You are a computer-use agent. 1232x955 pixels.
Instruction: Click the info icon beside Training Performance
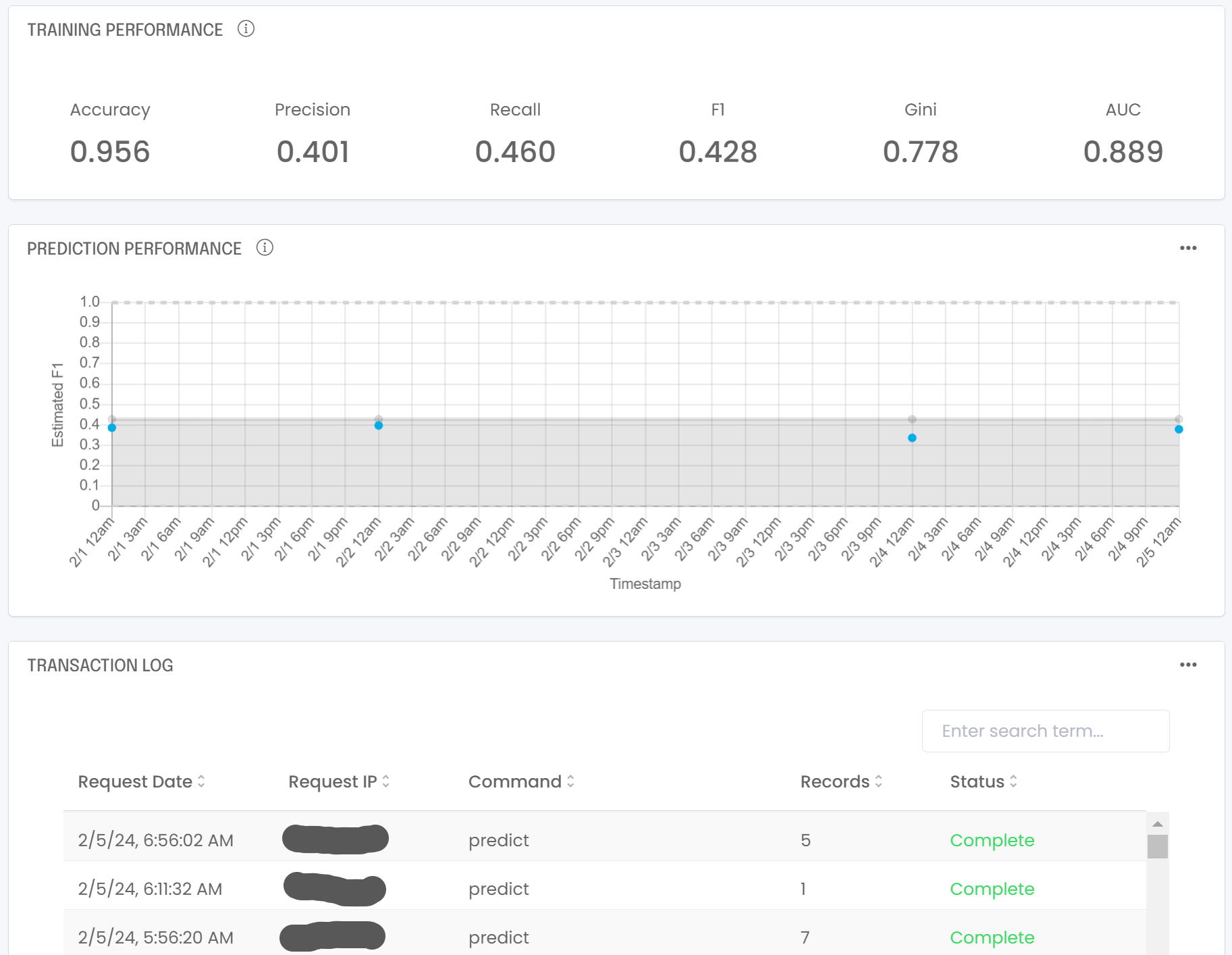pyautogui.click(x=247, y=29)
